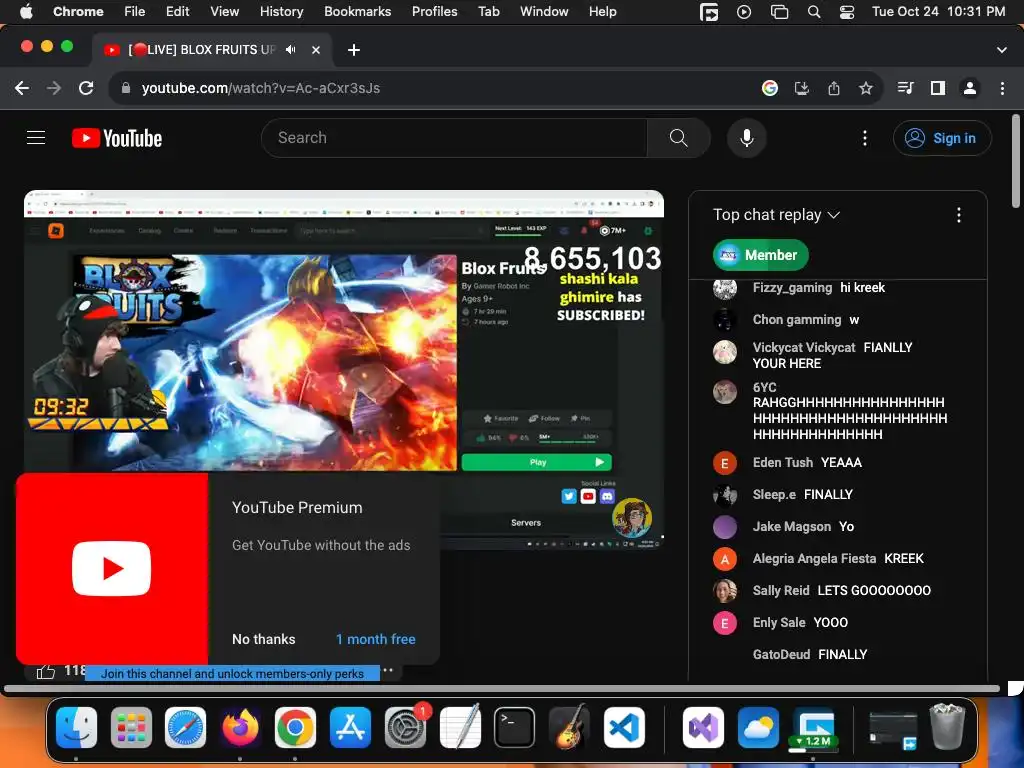
Task: Launch Safari from the dock
Action: tap(185, 728)
